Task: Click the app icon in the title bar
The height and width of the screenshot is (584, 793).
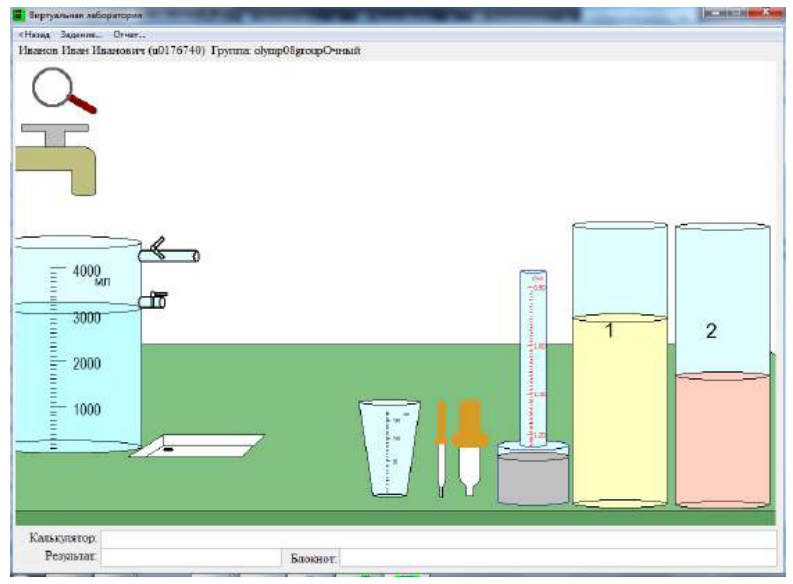Action: point(19,16)
